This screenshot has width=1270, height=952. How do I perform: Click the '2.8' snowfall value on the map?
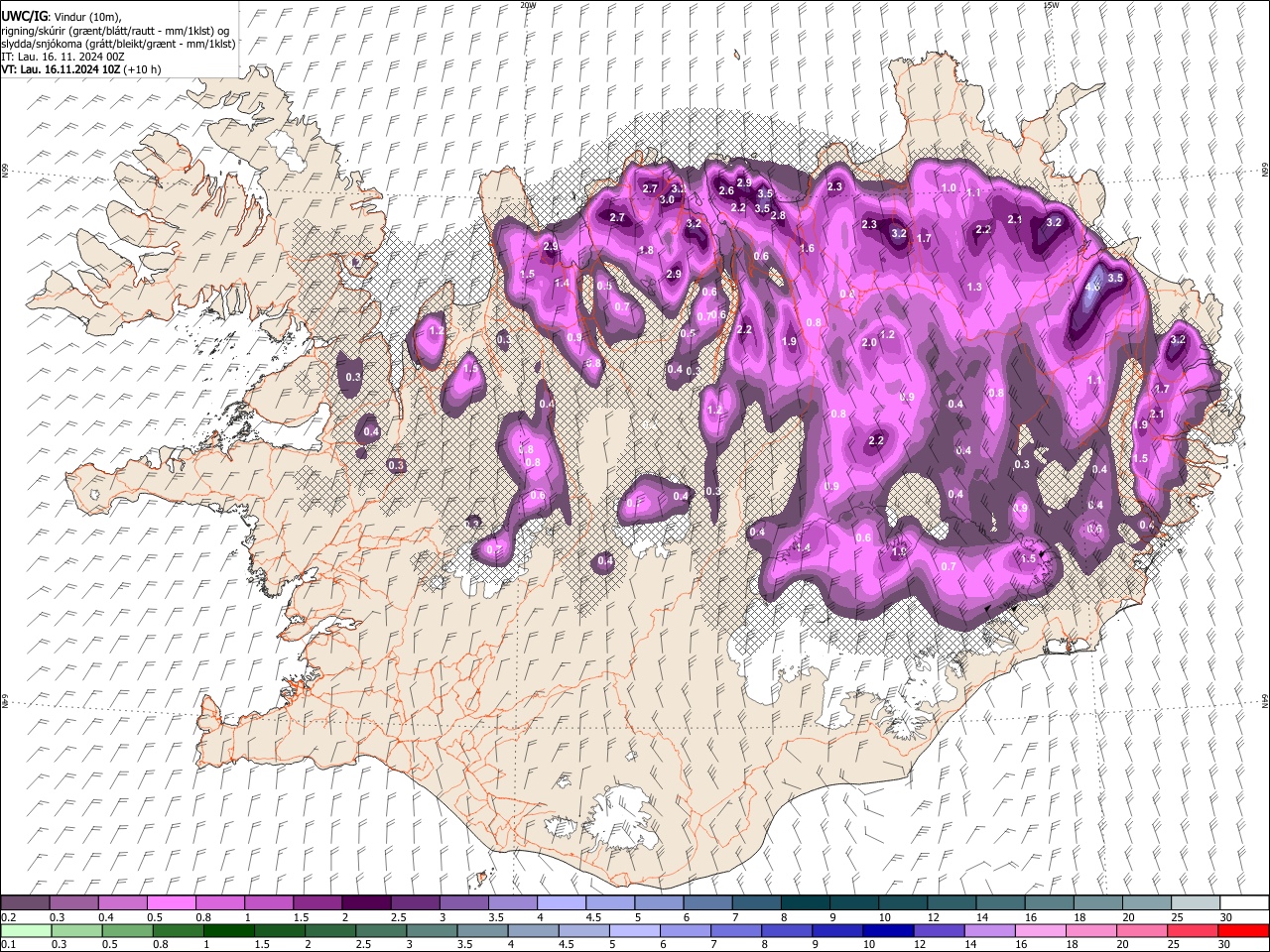tap(778, 215)
